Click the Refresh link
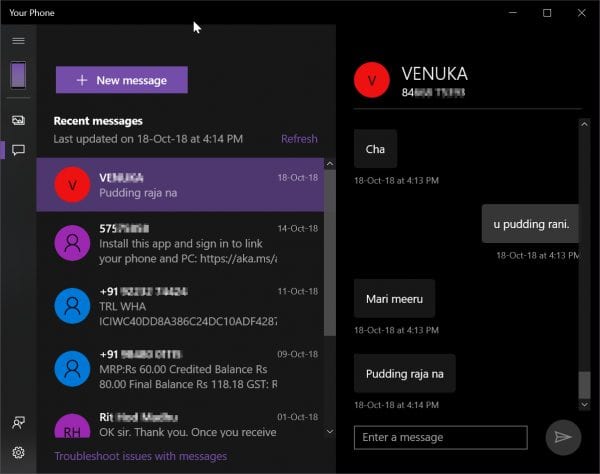 [x=299, y=139]
